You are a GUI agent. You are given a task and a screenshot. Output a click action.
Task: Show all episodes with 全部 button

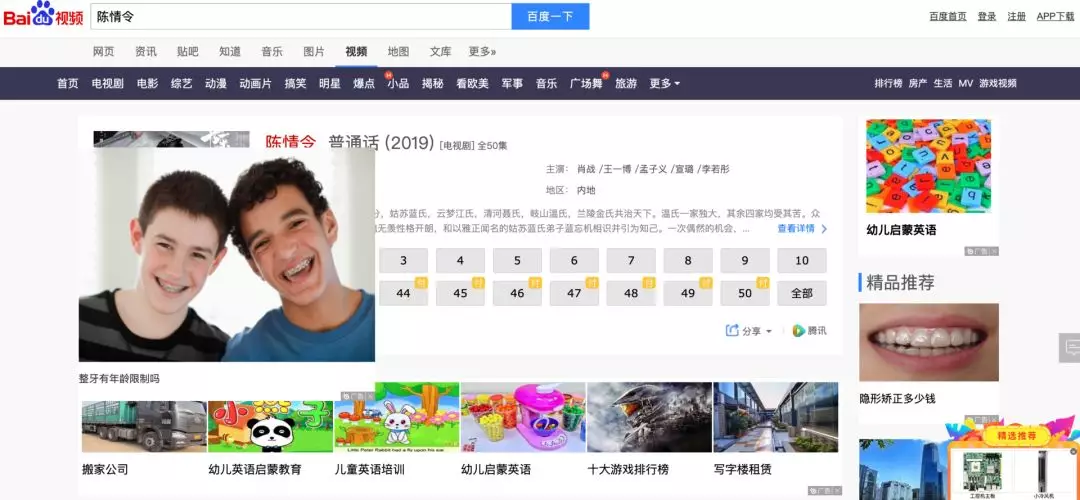[x=802, y=293]
